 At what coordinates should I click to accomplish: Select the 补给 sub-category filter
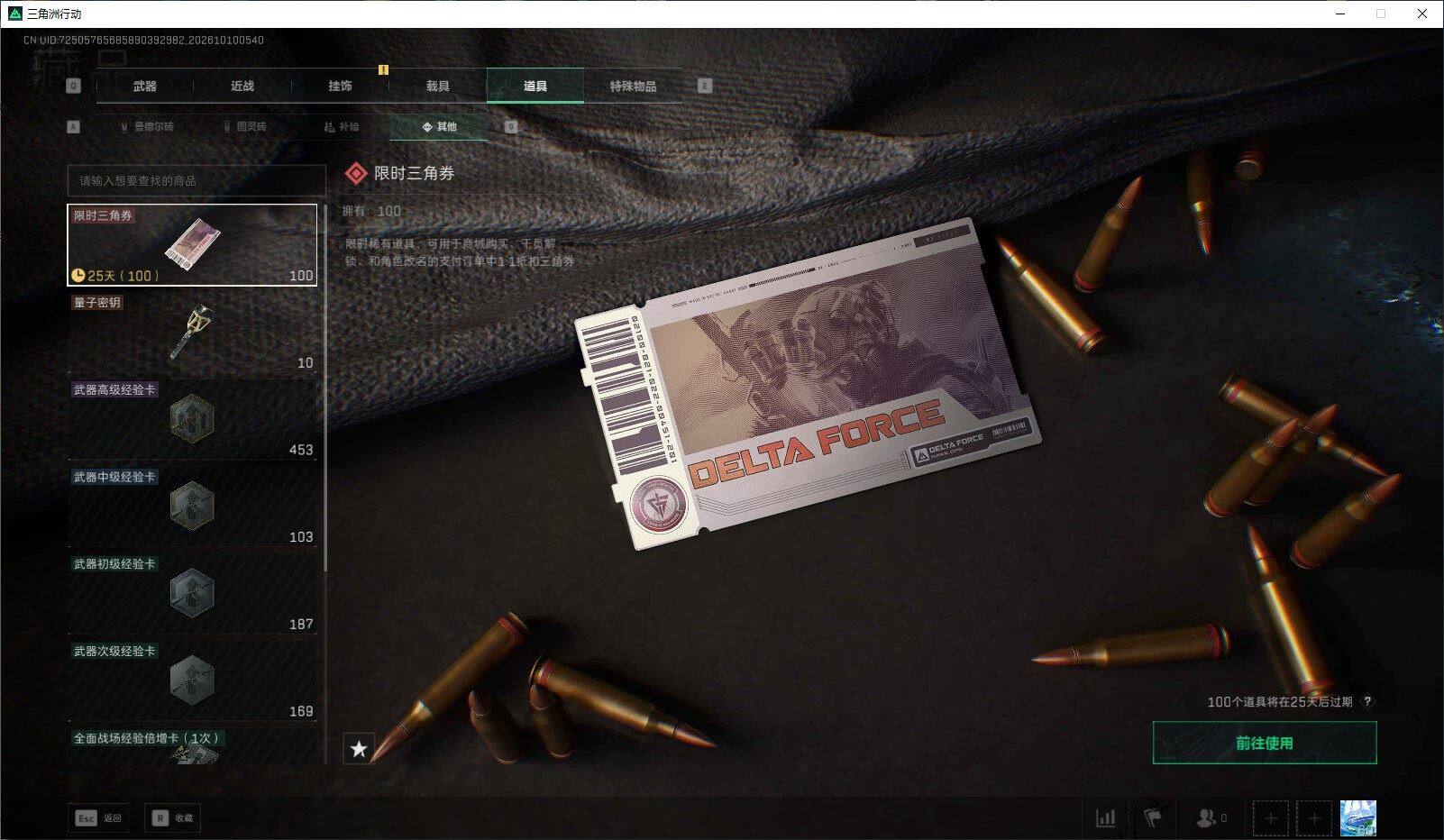click(x=342, y=127)
